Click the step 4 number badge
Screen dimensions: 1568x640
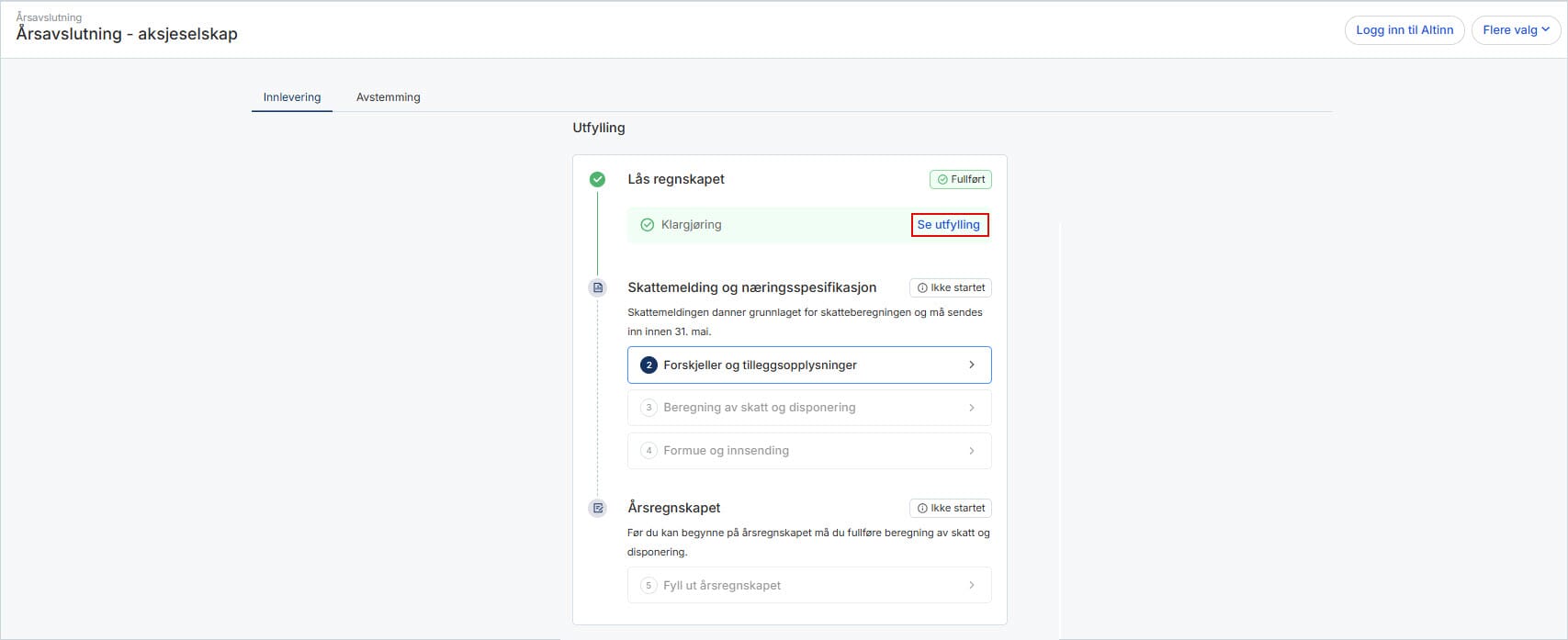tap(649, 451)
